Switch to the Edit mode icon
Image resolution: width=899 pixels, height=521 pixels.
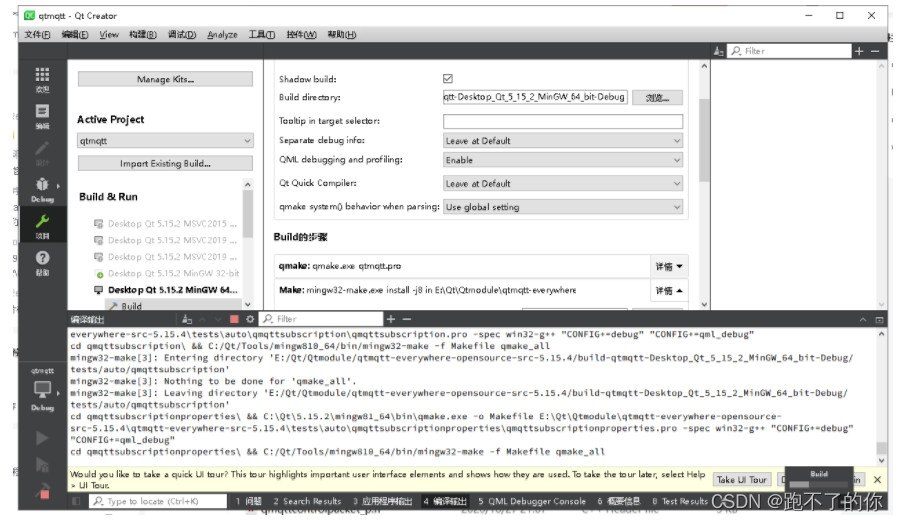(x=42, y=116)
